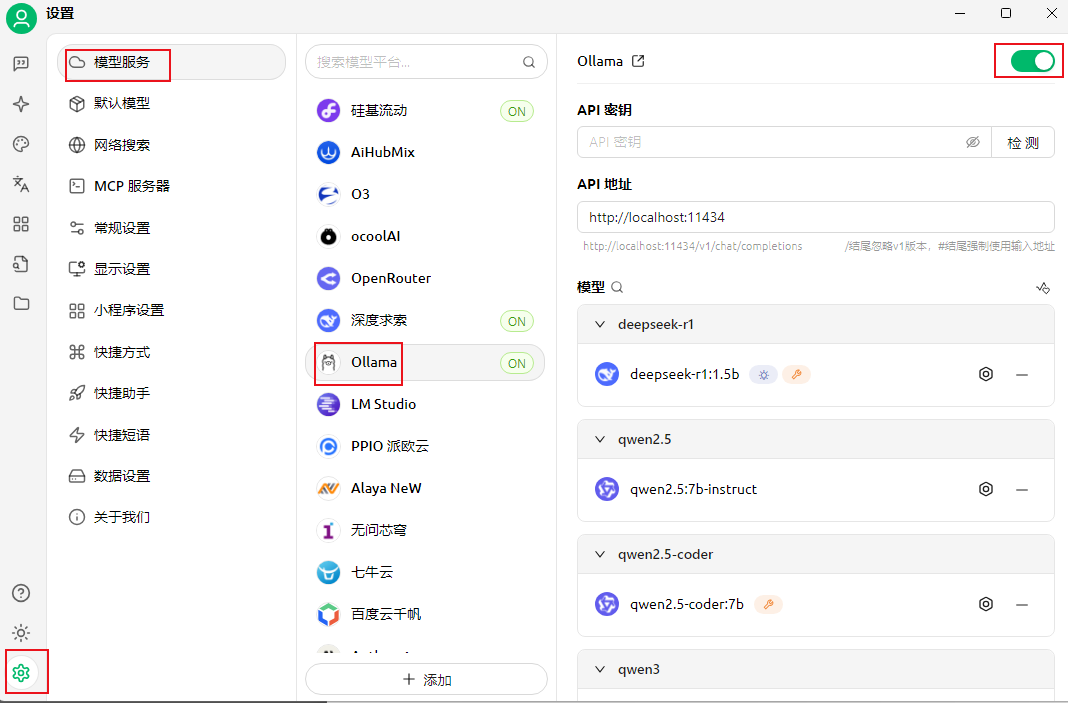
Task: Click the tool tag on deepseek-r1:1.5b
Action: pyautogui.click(x=796, y=374)
